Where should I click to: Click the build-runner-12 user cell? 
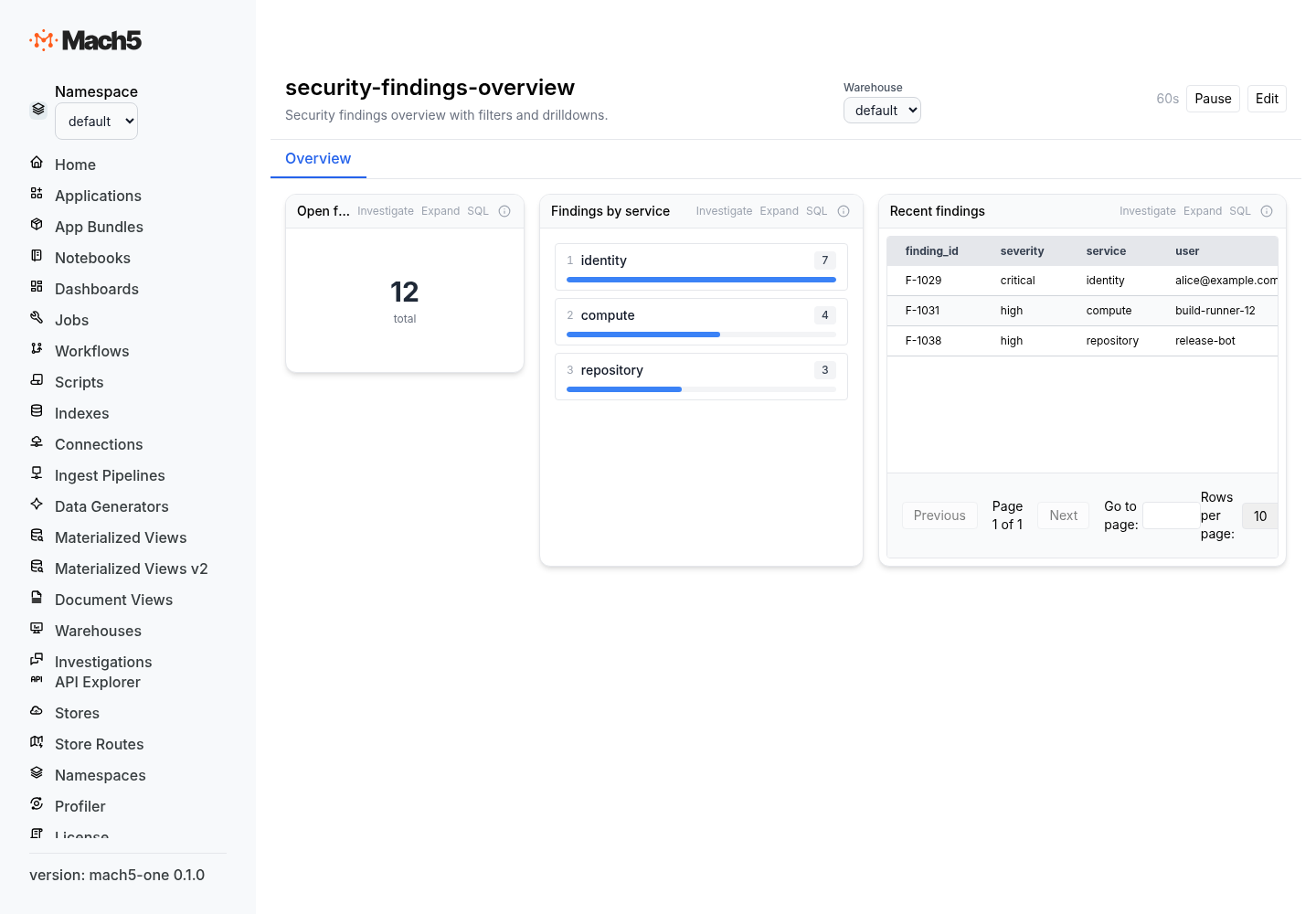[x=1215, y=311]
